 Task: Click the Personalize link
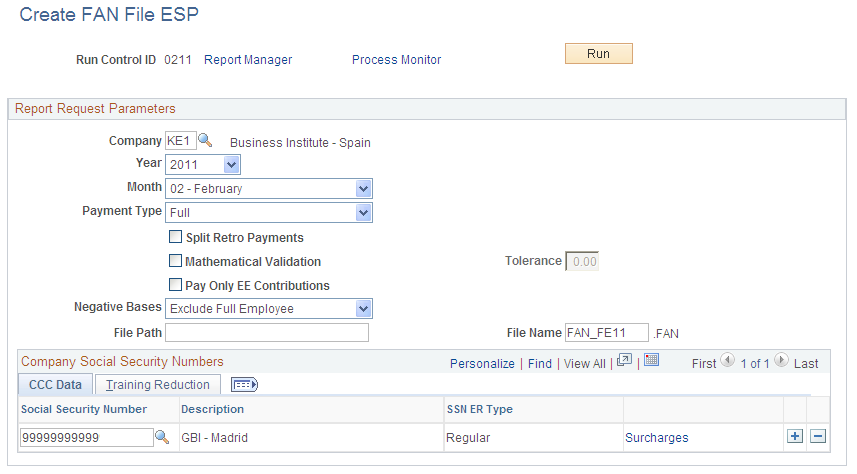tap(482, 364)
